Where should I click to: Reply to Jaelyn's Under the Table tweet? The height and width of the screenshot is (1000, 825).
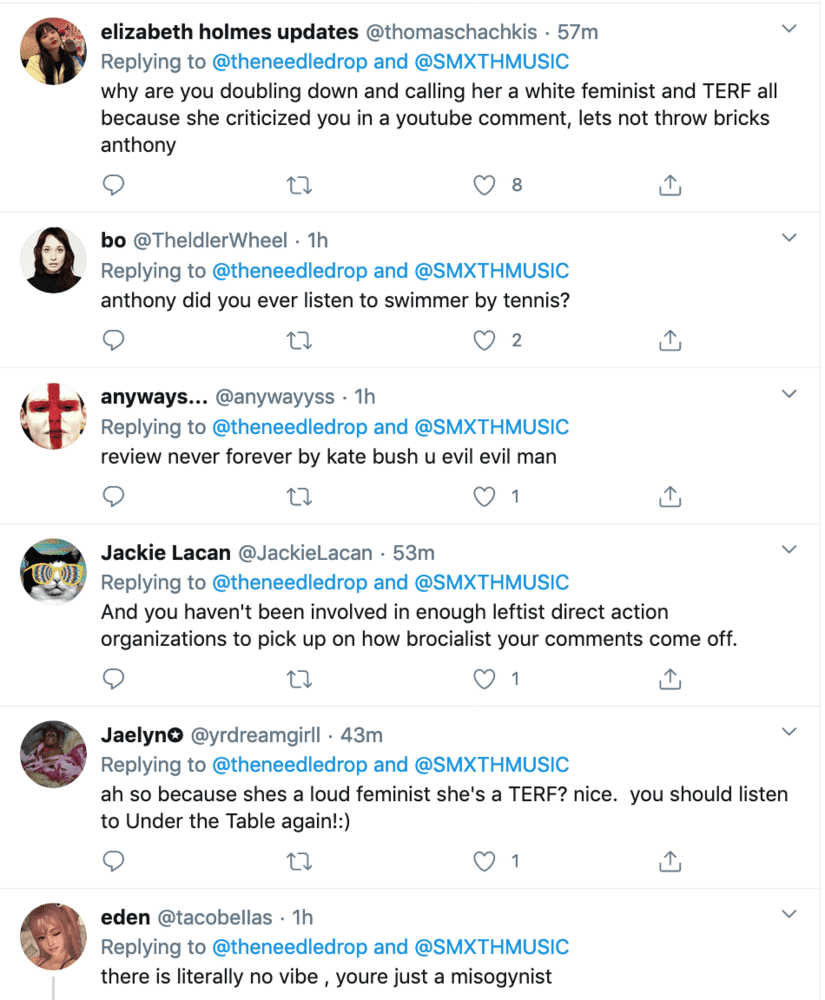click(x=113, y=861)
